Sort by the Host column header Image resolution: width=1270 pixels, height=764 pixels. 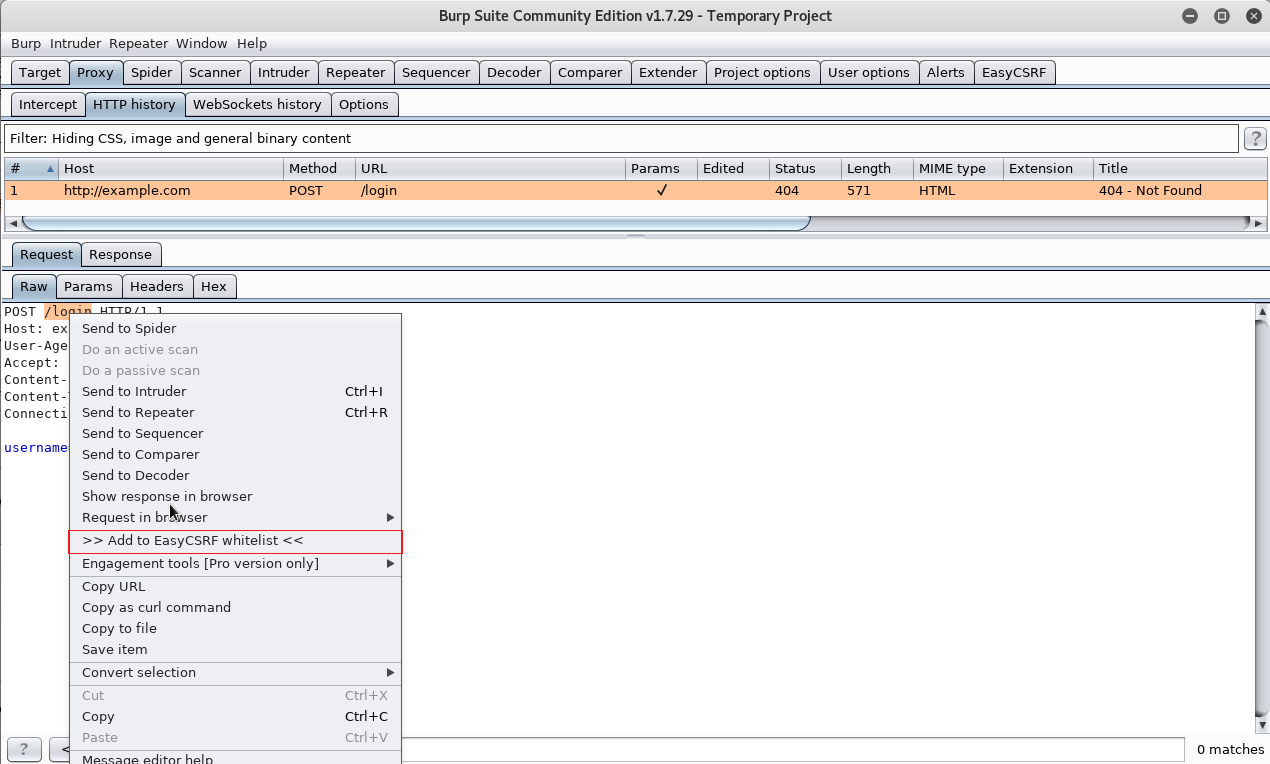170,168
